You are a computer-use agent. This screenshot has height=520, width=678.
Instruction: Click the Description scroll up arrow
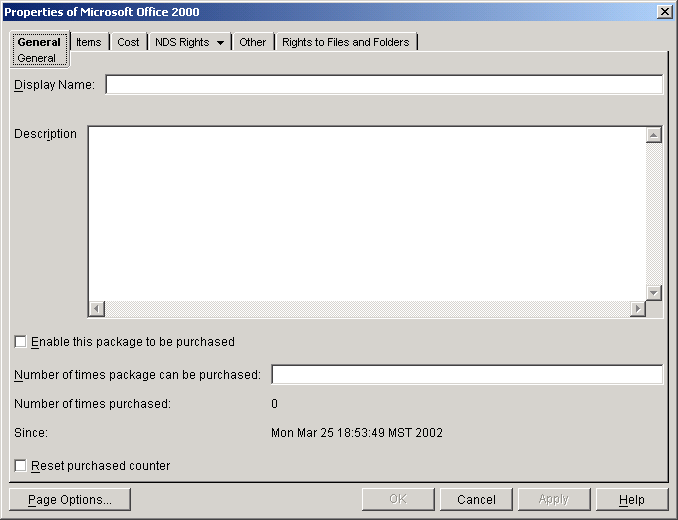[654, 135]
